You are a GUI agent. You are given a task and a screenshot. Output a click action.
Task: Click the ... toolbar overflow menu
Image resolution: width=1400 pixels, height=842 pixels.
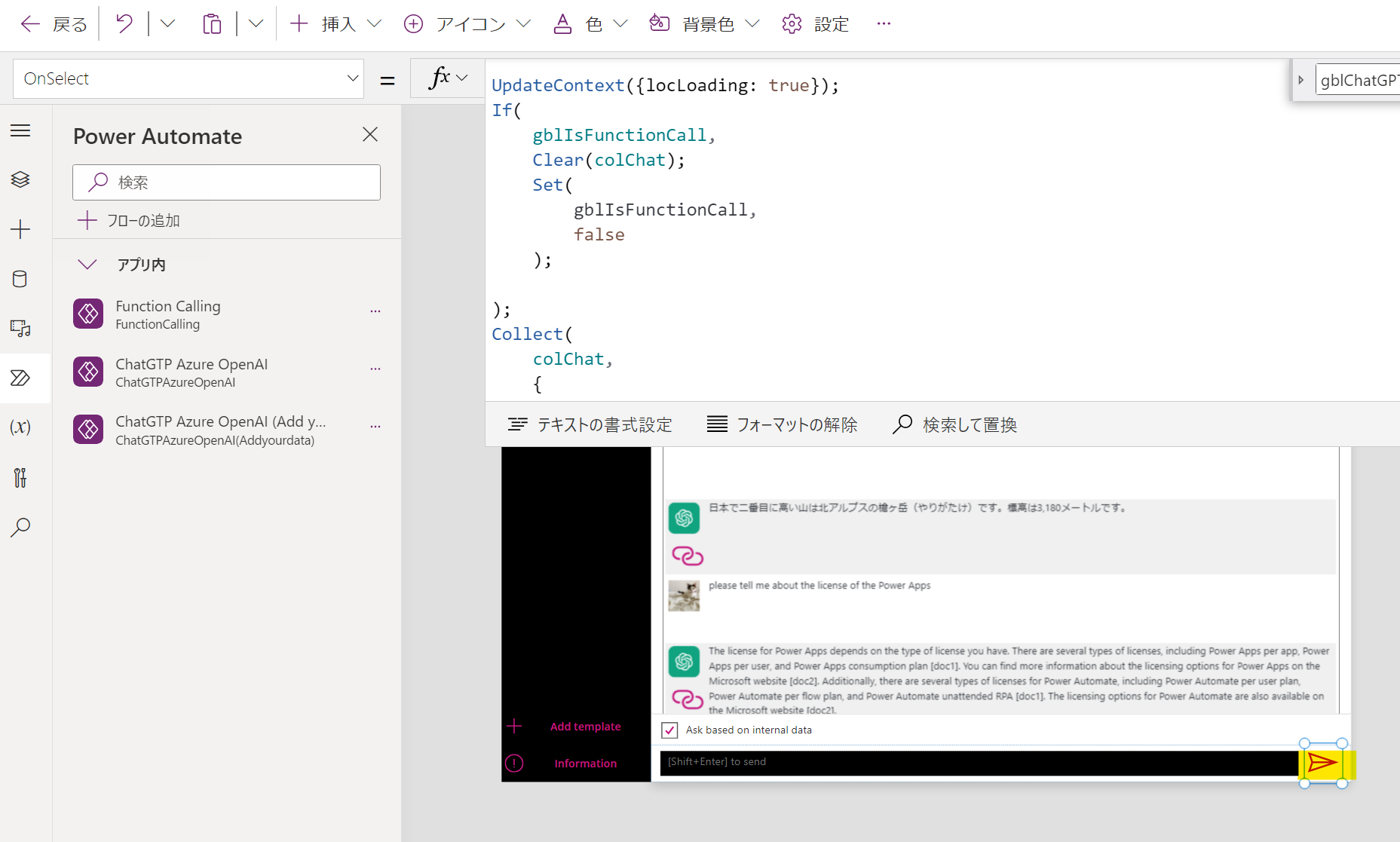pyautogui.click(x=883, y=23)
